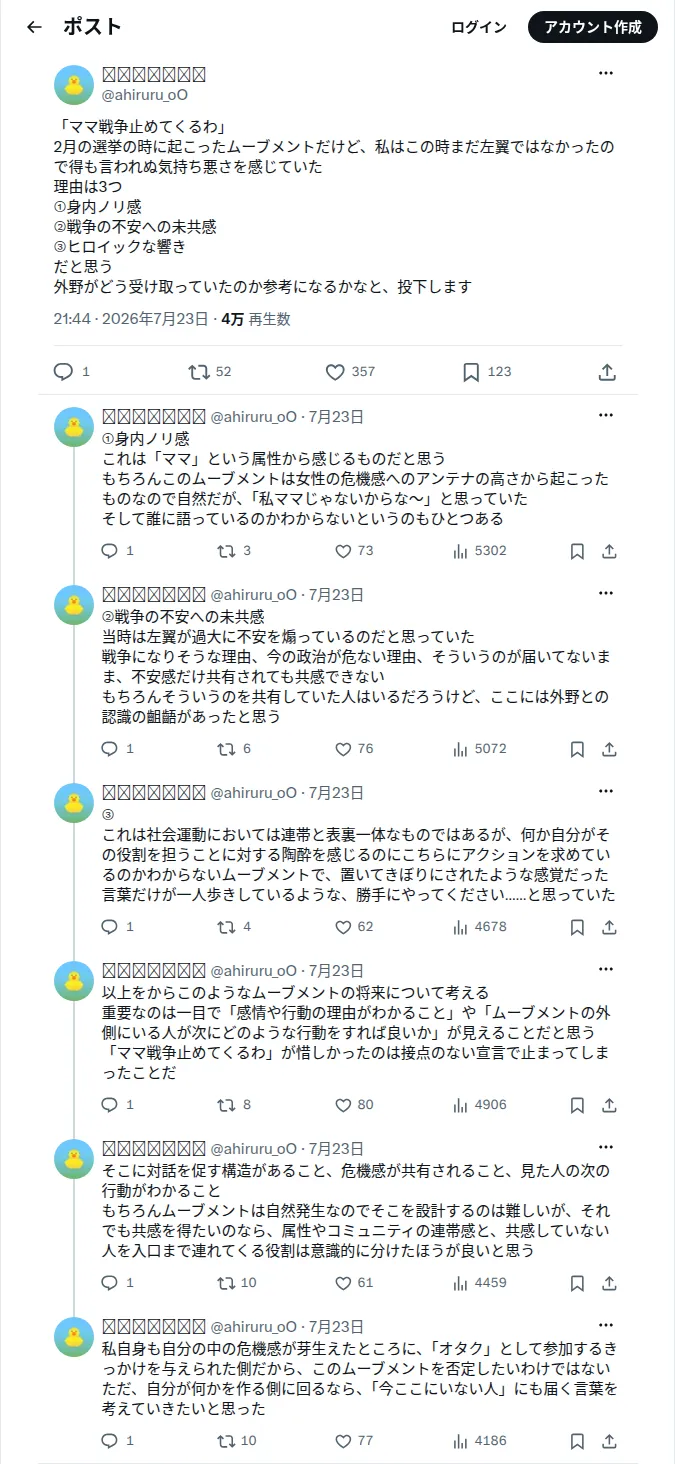The image size is (675, 1464).
Task: Repost the ②戦争の不安 reply with 6 reposts
Action: 235,749
